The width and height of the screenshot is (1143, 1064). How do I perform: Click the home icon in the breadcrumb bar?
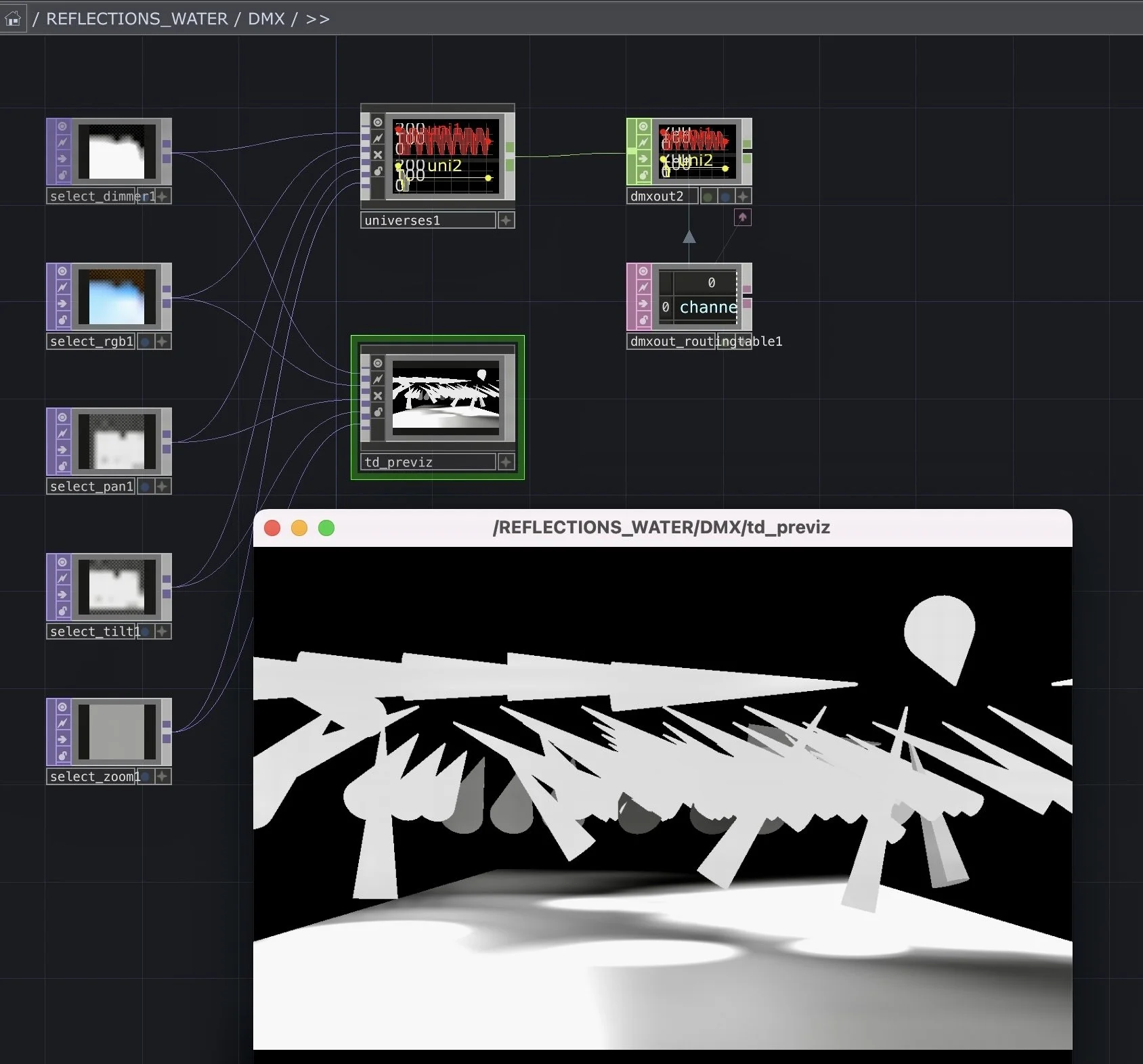coord(14,18)
